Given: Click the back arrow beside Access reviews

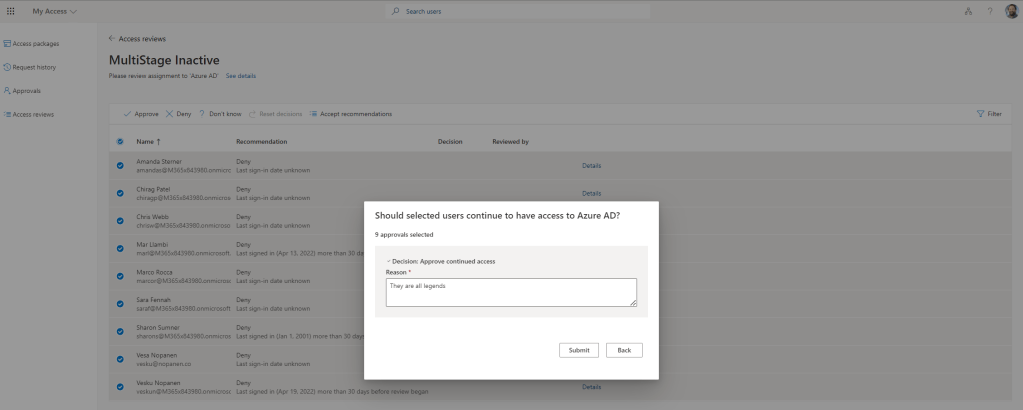Looking at the screenshot, I should tap(111, 39).
